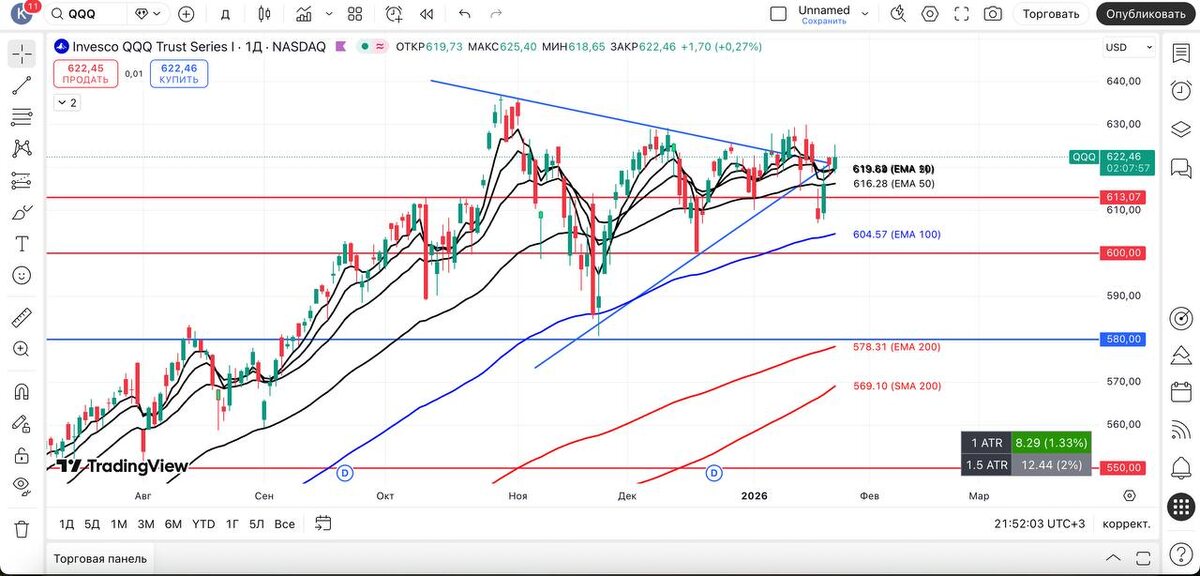Lock all drawing tools
This screenshot has width=1200, height=576.
[x=21, y=455]
